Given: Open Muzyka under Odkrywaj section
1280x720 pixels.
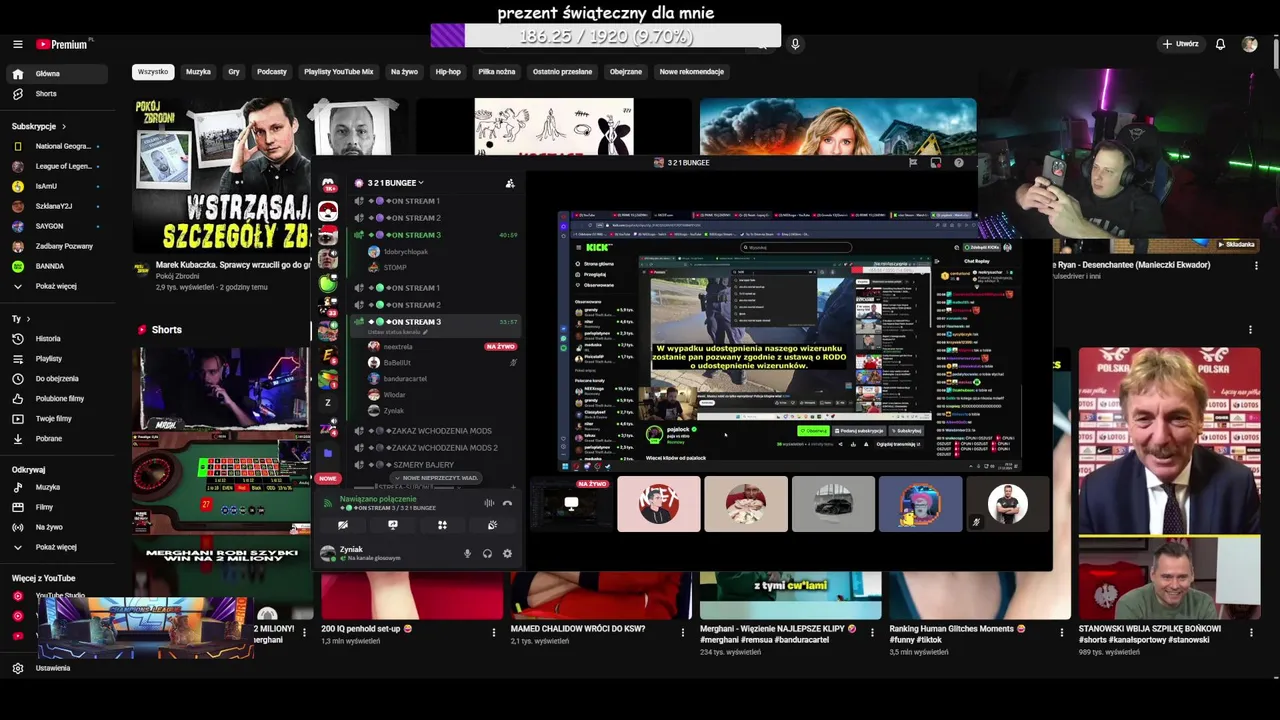Looking at the screenshot, I should click(55, 488).
